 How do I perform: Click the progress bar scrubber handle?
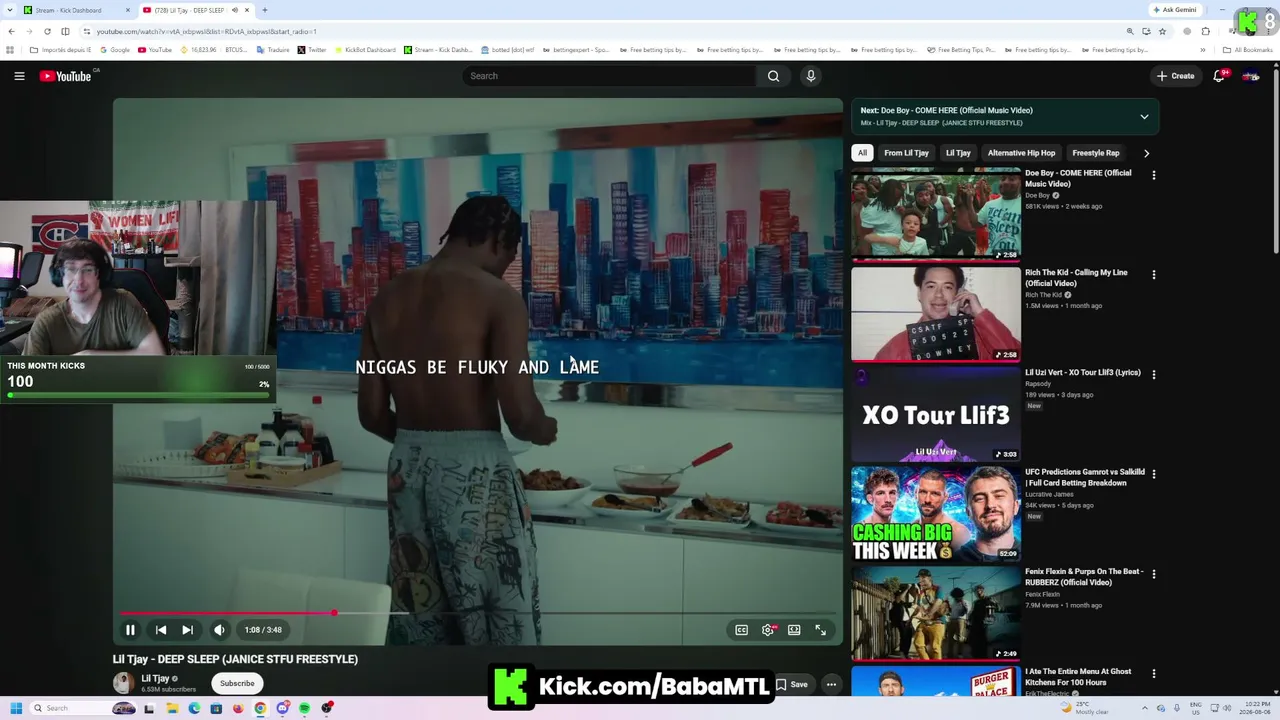coord(334,613)
